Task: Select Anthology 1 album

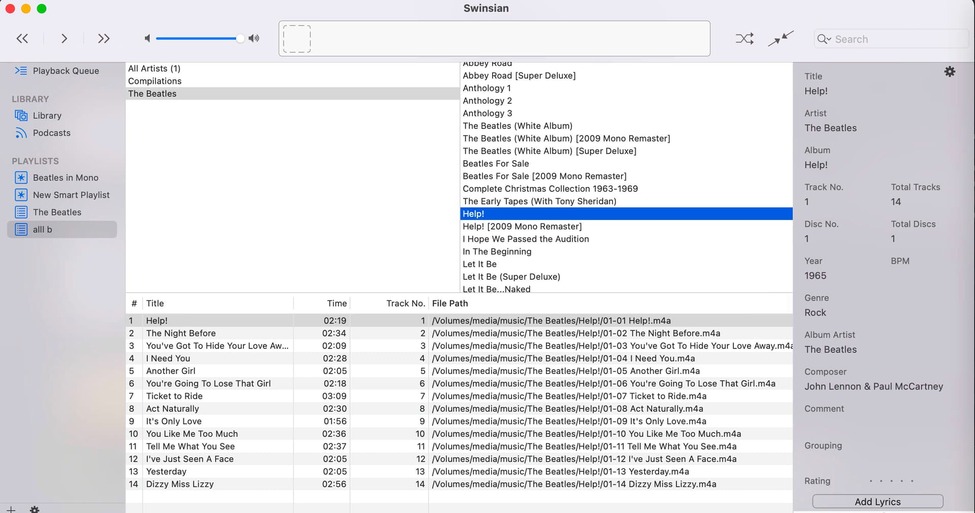Action: tap(626, 88)
